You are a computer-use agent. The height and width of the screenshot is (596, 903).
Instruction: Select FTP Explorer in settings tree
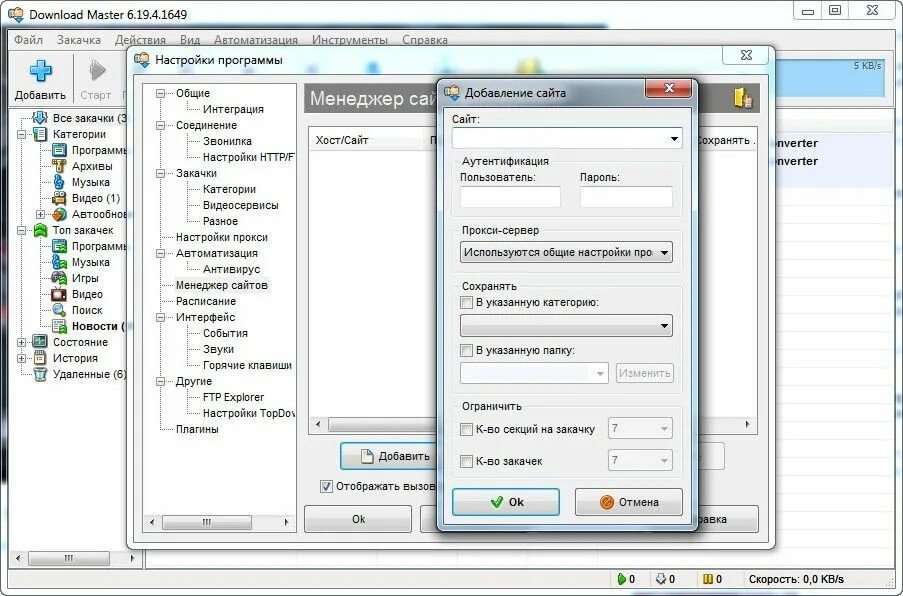coord(233,397)
